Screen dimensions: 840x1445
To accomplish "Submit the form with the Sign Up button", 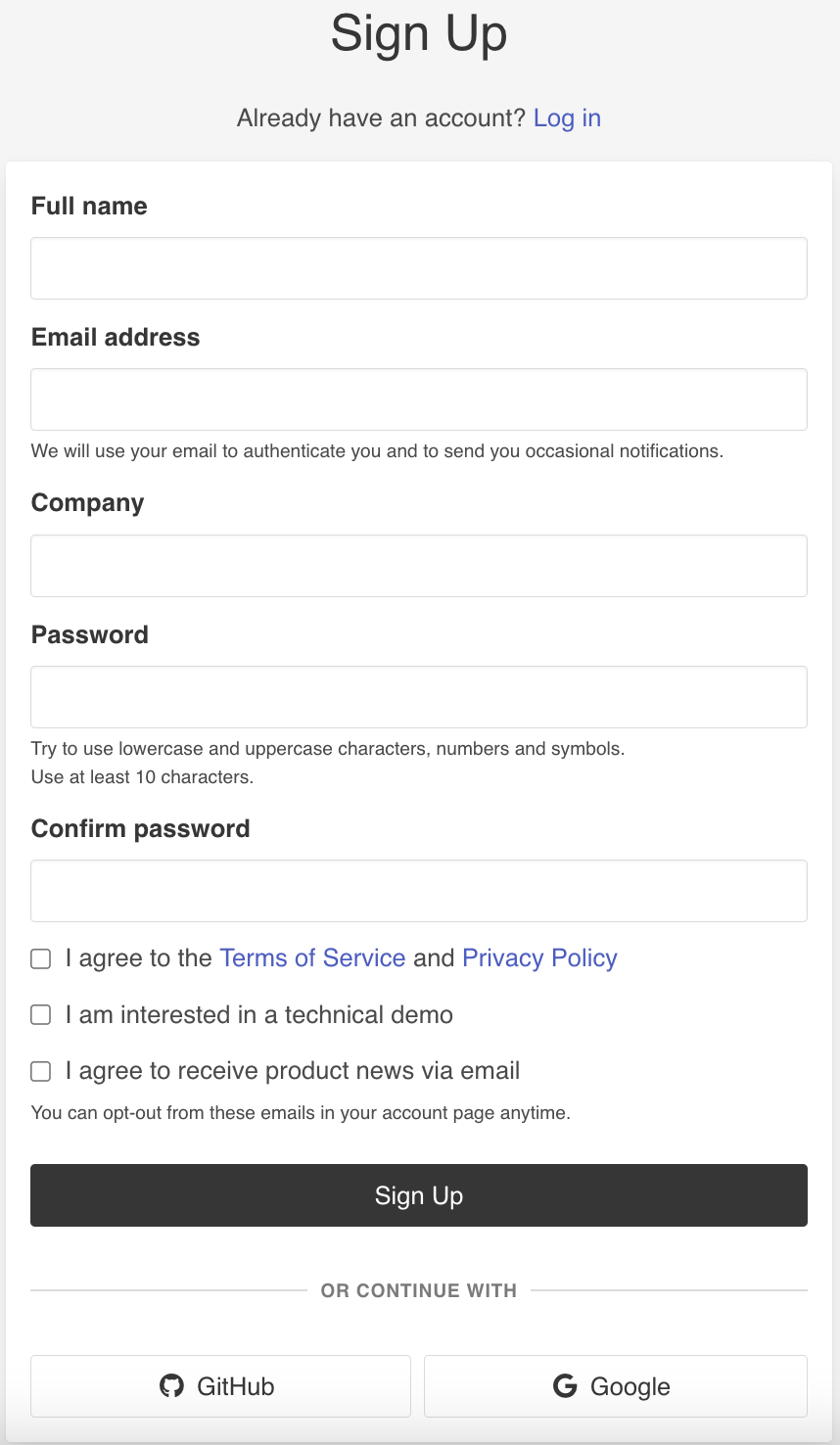I will [419, 1195].
